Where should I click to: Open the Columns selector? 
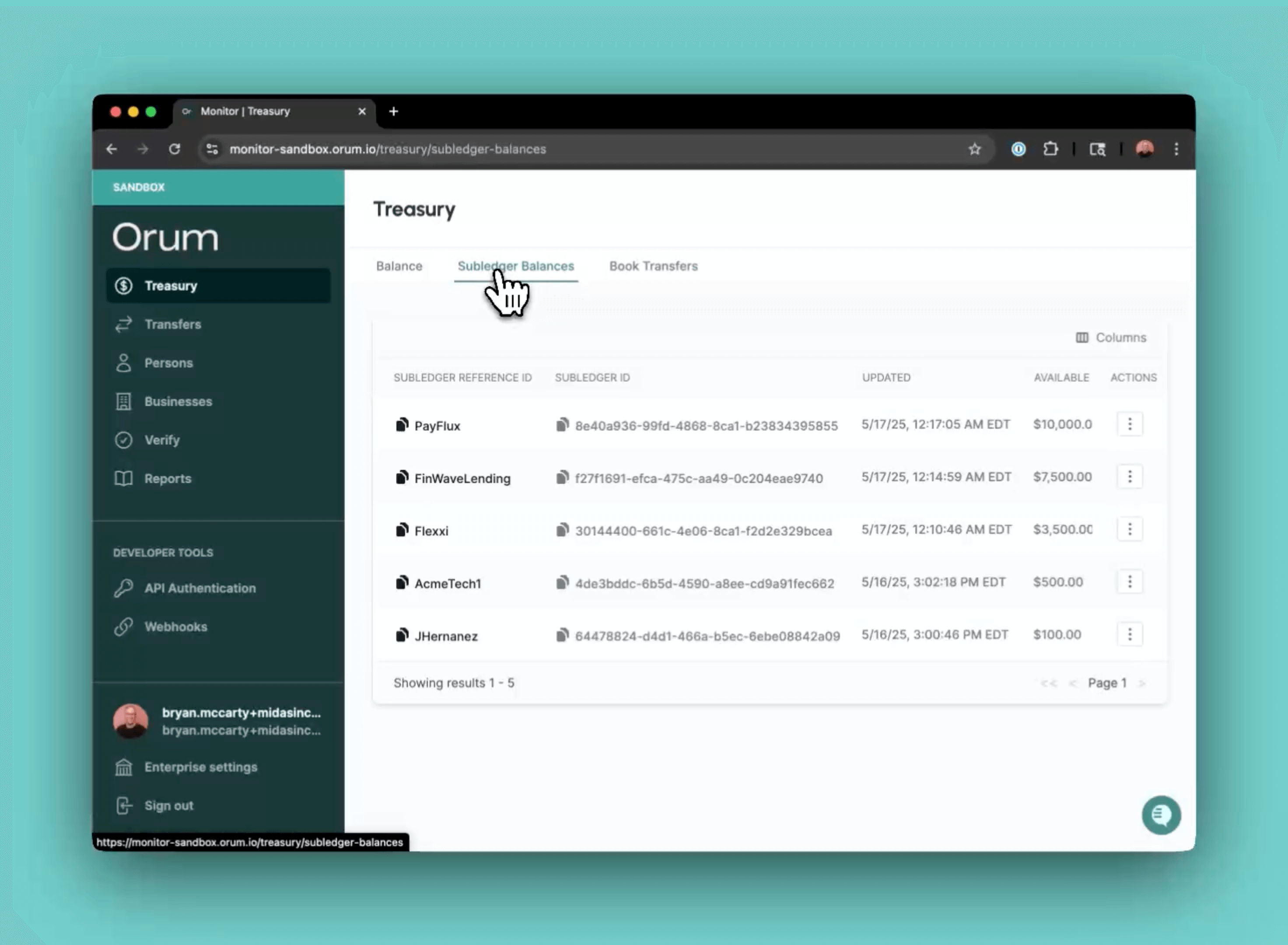coord(1111,338)
